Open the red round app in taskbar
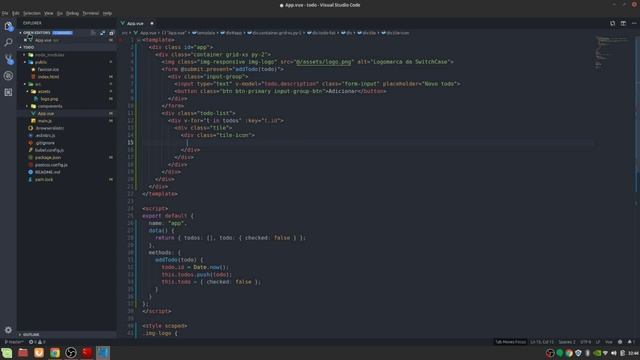The width and height of the screenshot is (640, 360). (x=87, y=353)
